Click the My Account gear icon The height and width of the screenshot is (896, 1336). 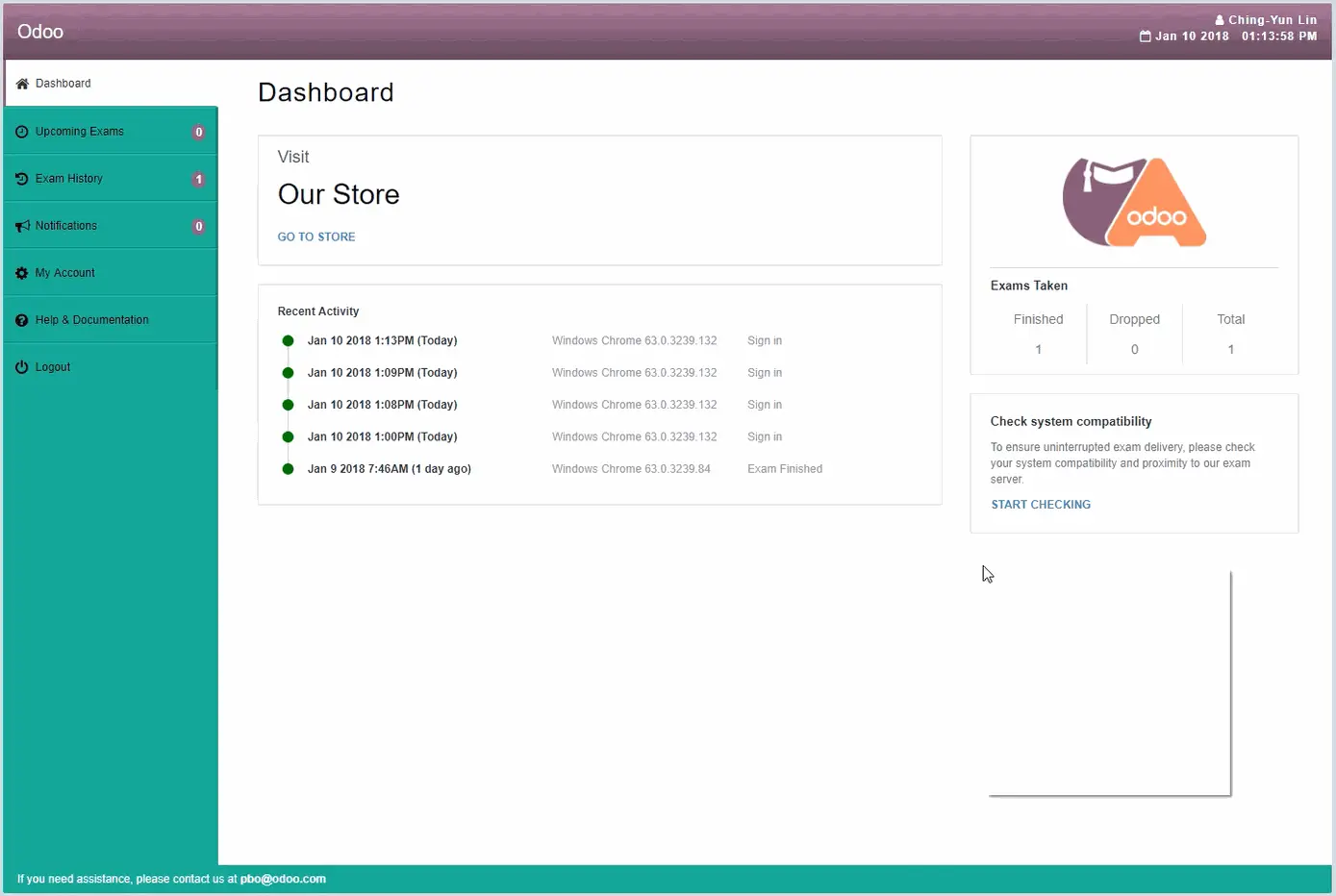tap(22, 273)
